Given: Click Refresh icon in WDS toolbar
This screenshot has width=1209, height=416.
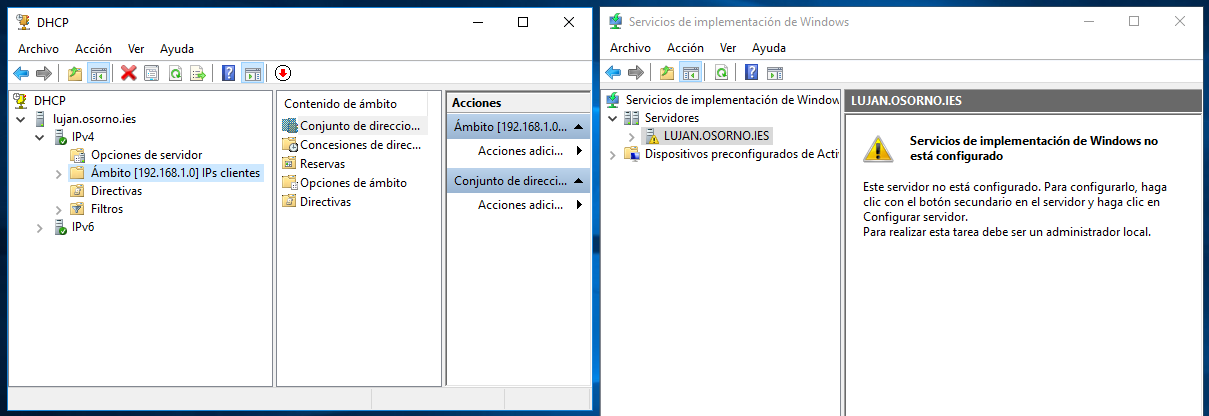Looking at the screenshot, I should pos(719,72).
